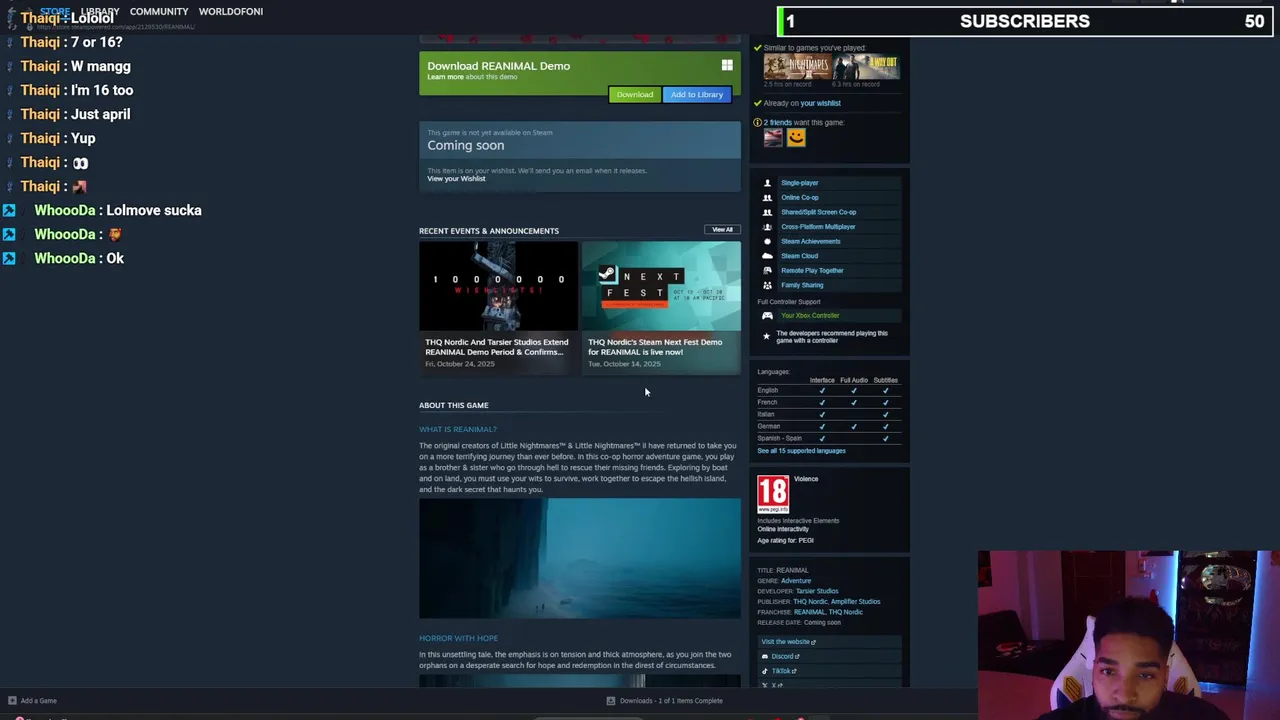Click the 'Add a Game' label

point(39,701)
